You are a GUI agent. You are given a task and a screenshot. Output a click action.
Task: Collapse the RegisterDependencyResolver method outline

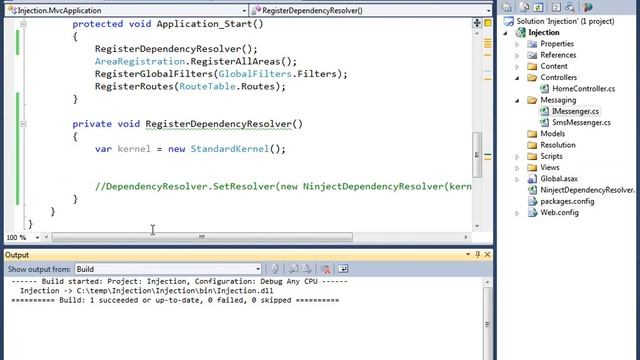click(x=23, y=124)
